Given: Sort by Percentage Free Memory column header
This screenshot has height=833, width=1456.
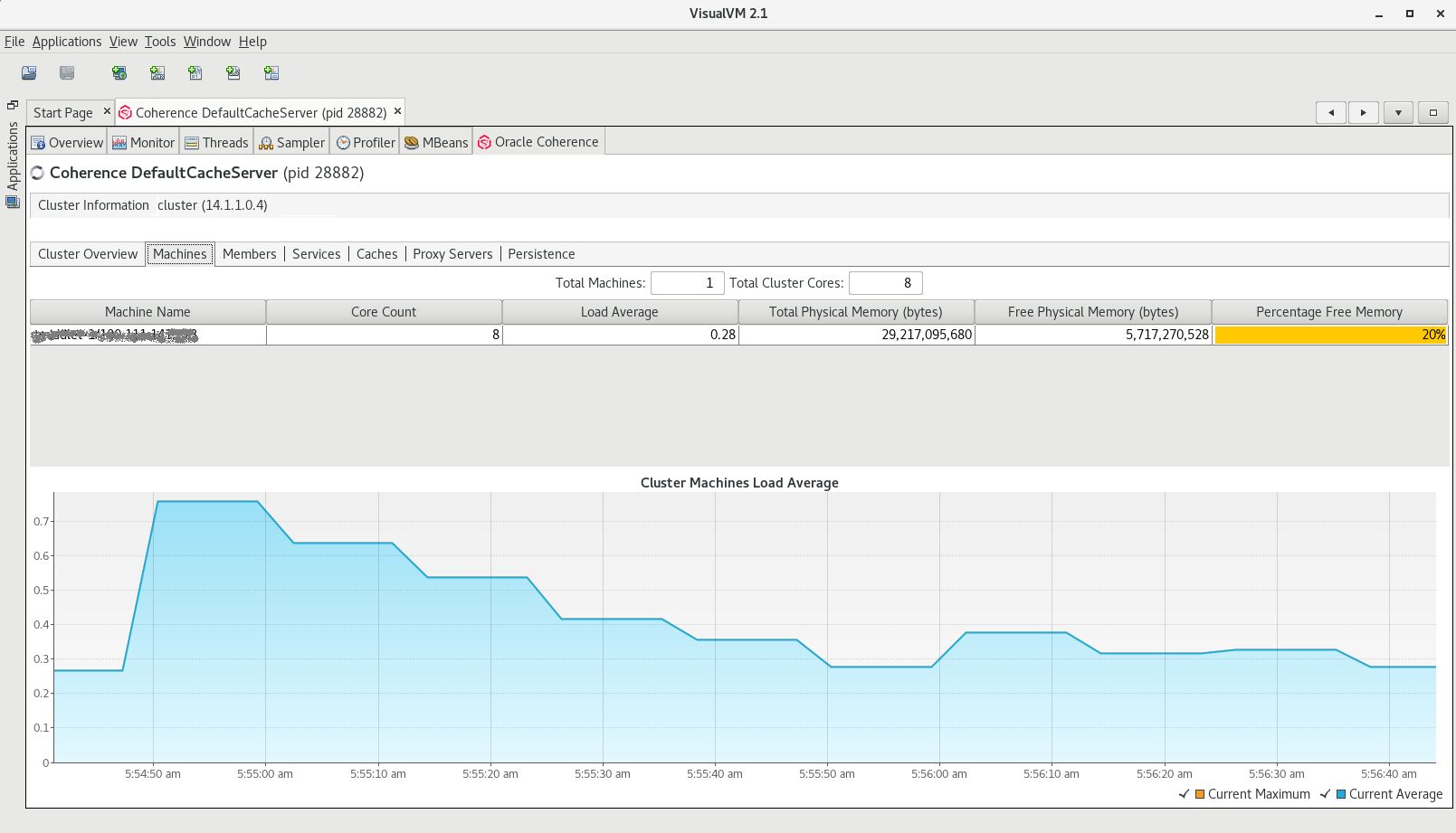Looking at the screenshot, I should click(1329, 312).
